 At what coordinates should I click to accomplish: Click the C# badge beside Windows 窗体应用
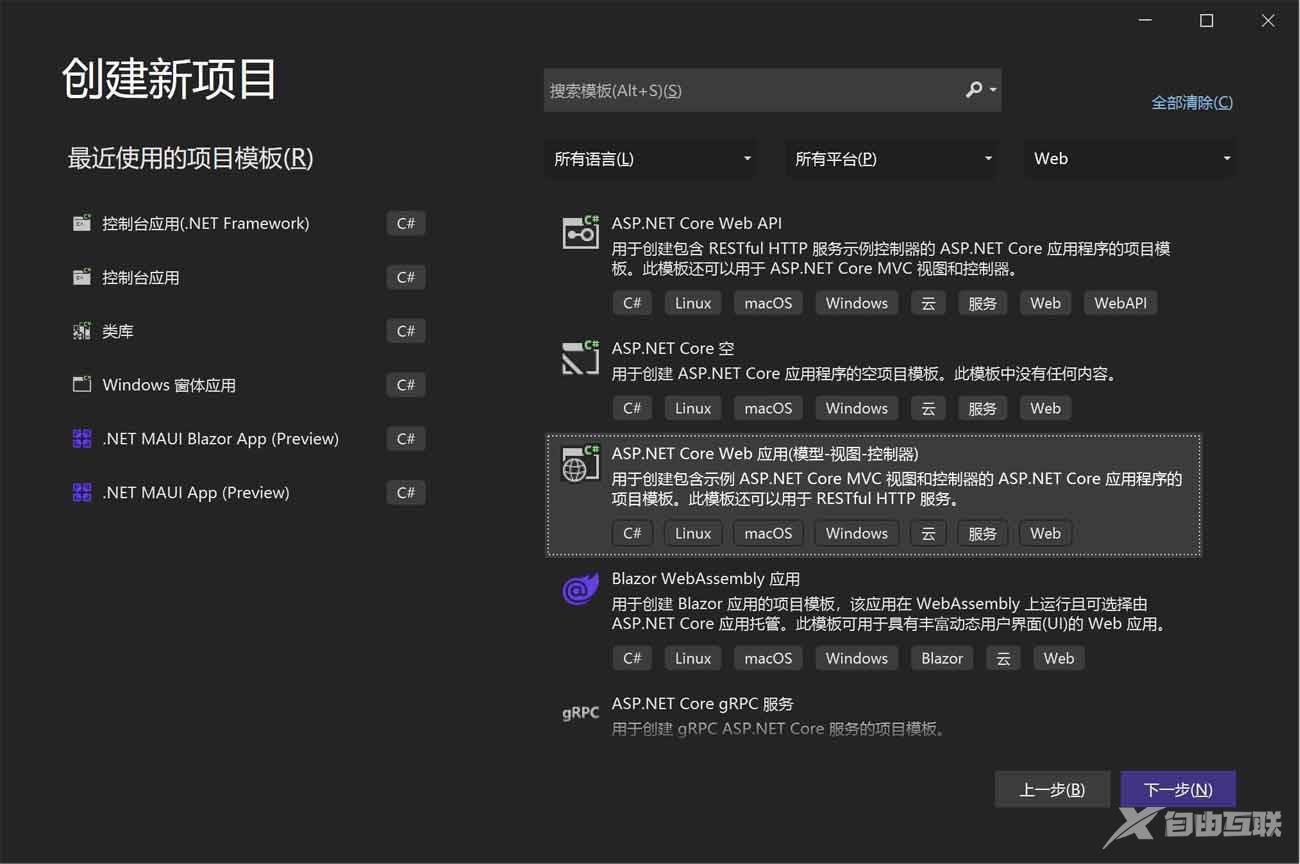tap(406, 385)
